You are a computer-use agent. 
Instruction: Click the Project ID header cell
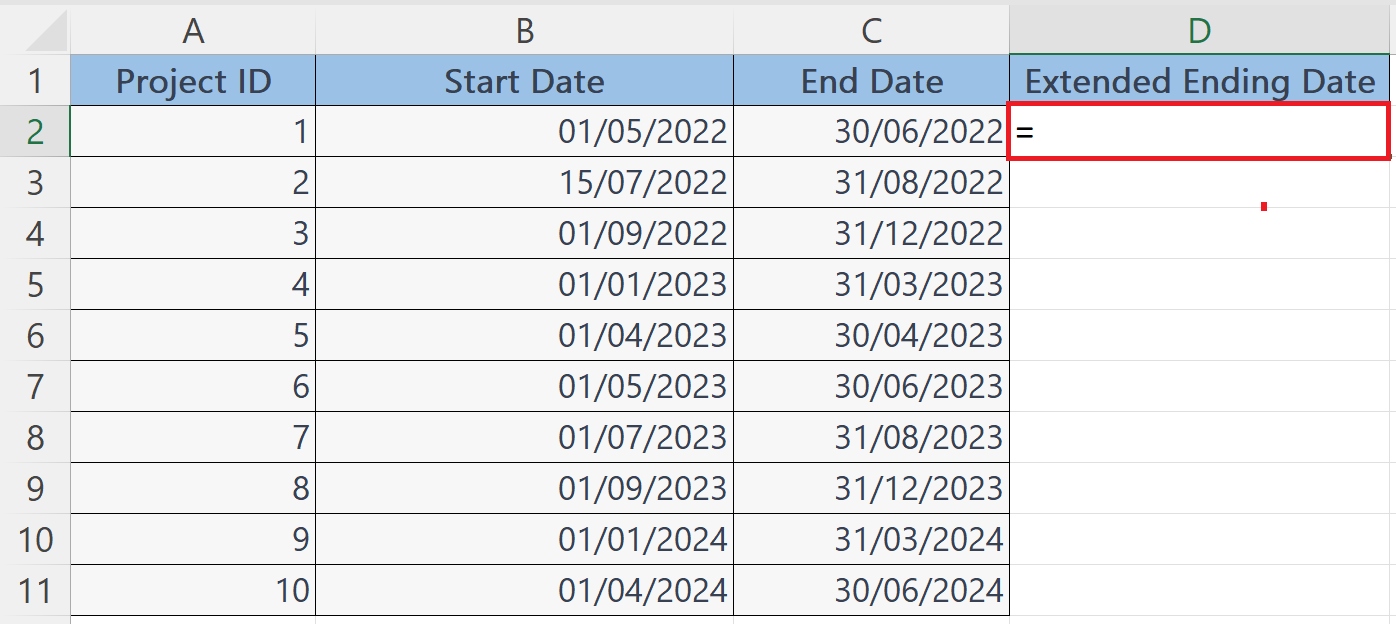coord(193,80)
